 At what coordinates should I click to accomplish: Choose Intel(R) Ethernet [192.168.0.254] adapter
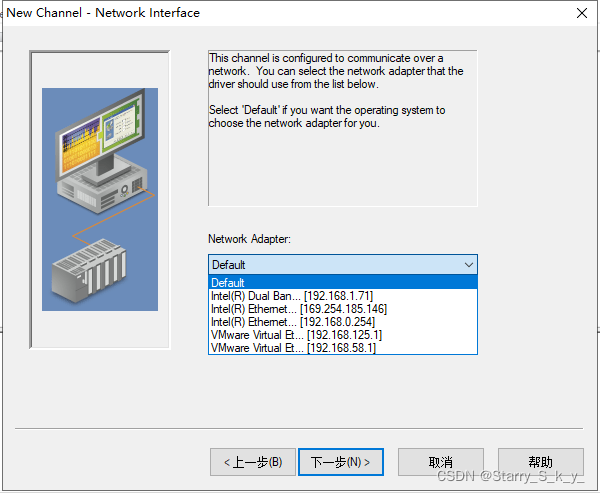(x=343, y=322)
